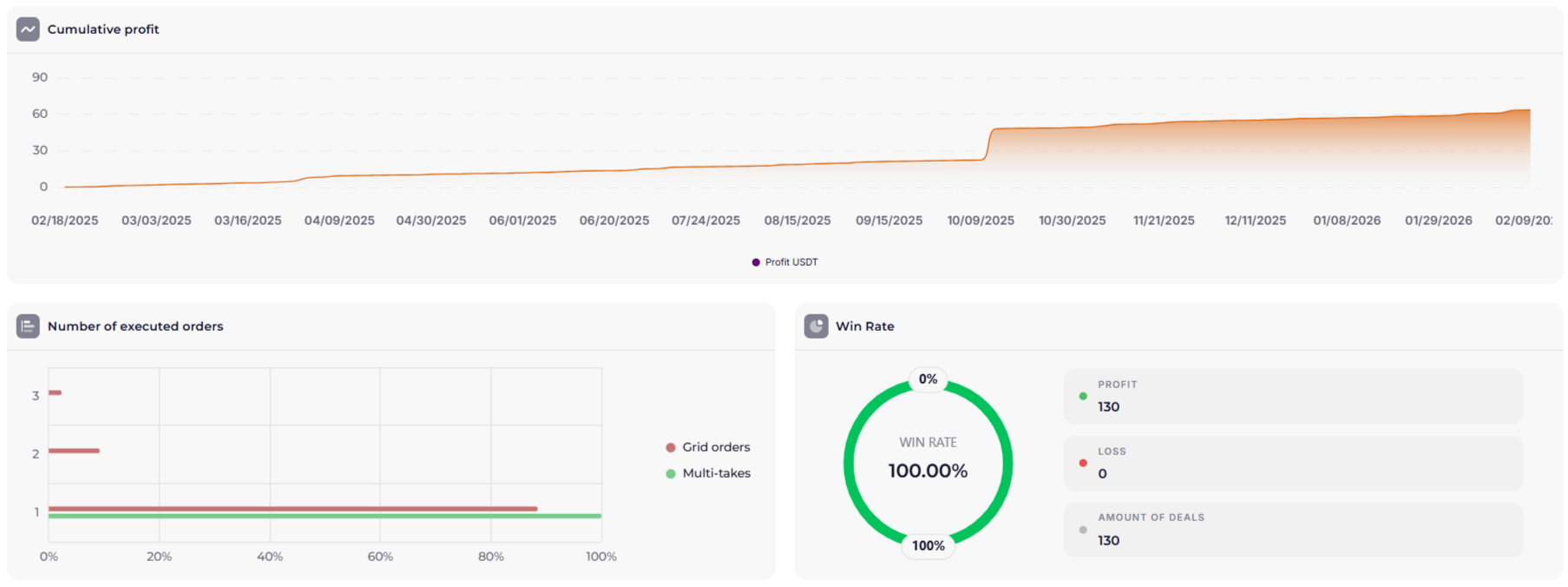Click the 0% label atop win rate ring
The image size is (1568, 587).
pyautogui.click(x=928, y=379)
